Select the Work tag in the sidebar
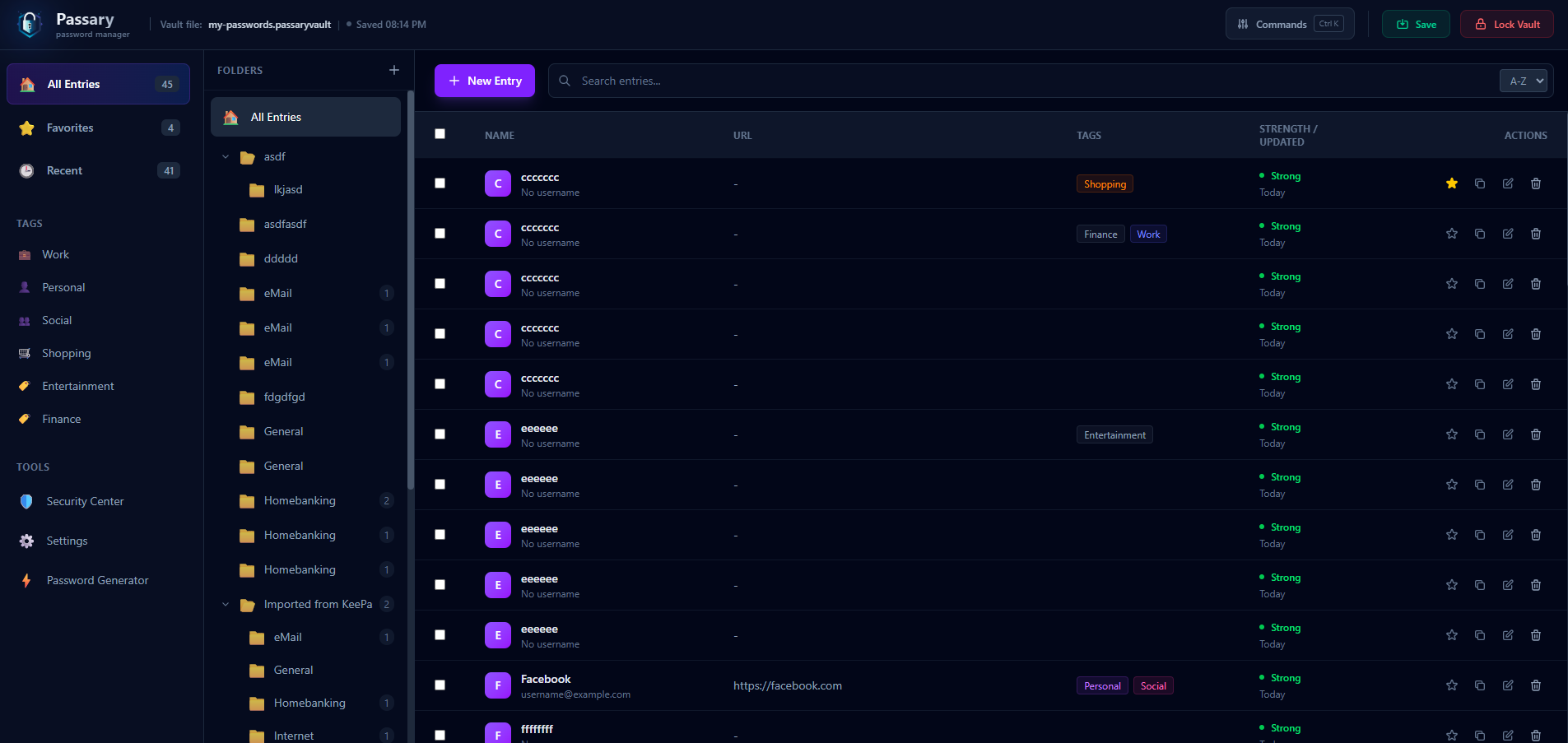This screenshot has width=1568, height=743. [x=55, y=254]
